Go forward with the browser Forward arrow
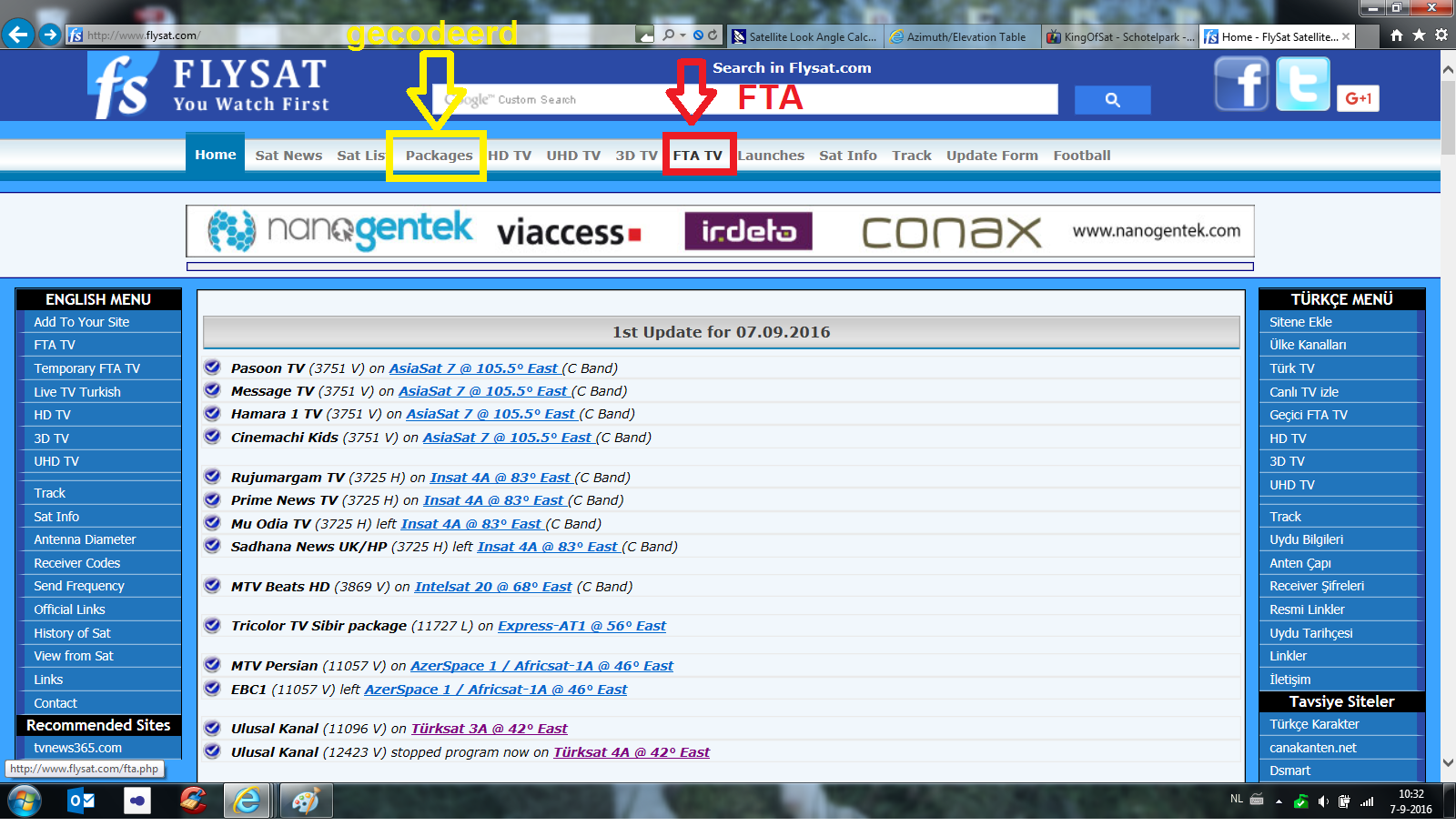1456x826 pixels. click(50, 35)
